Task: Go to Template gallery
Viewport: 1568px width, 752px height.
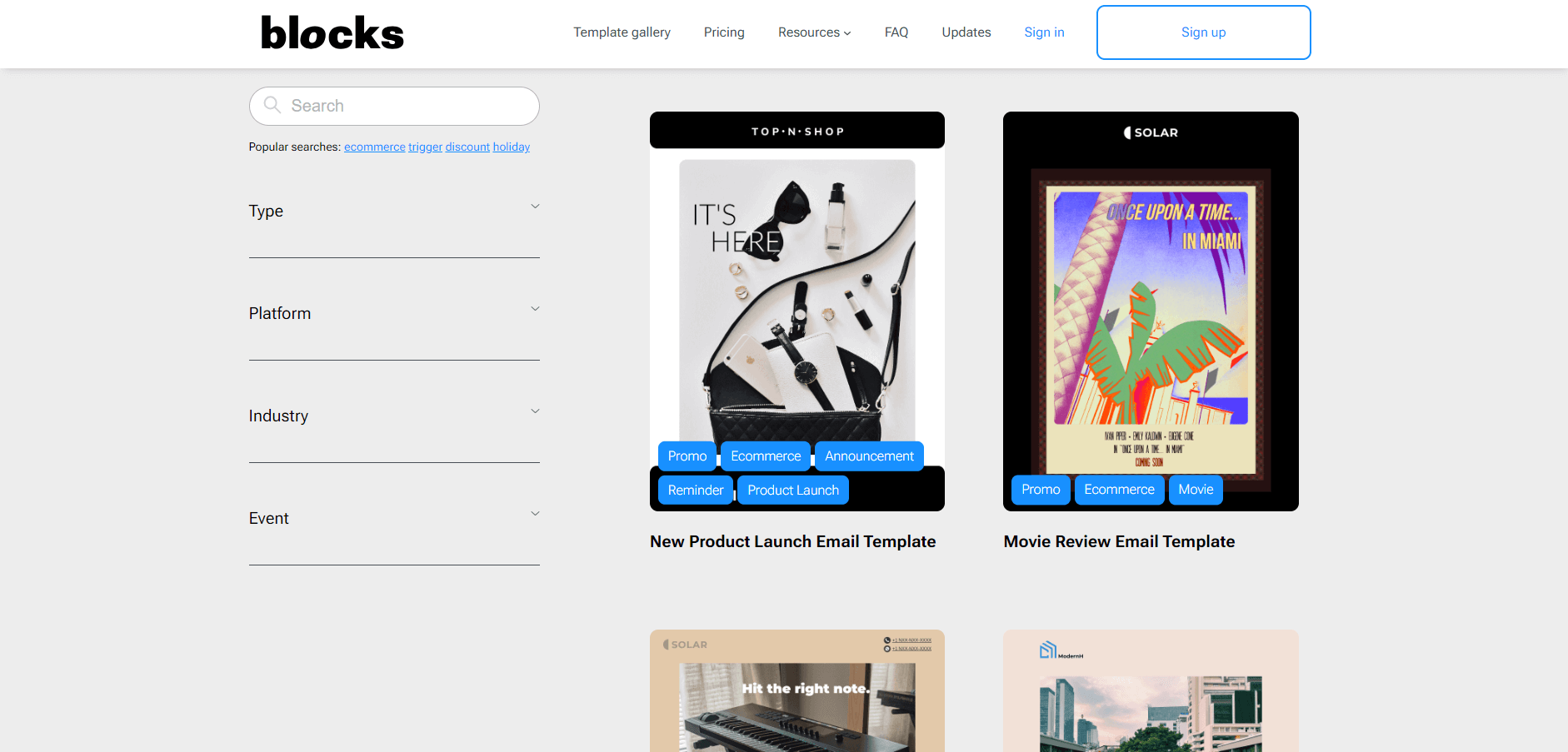Action: 622,32
